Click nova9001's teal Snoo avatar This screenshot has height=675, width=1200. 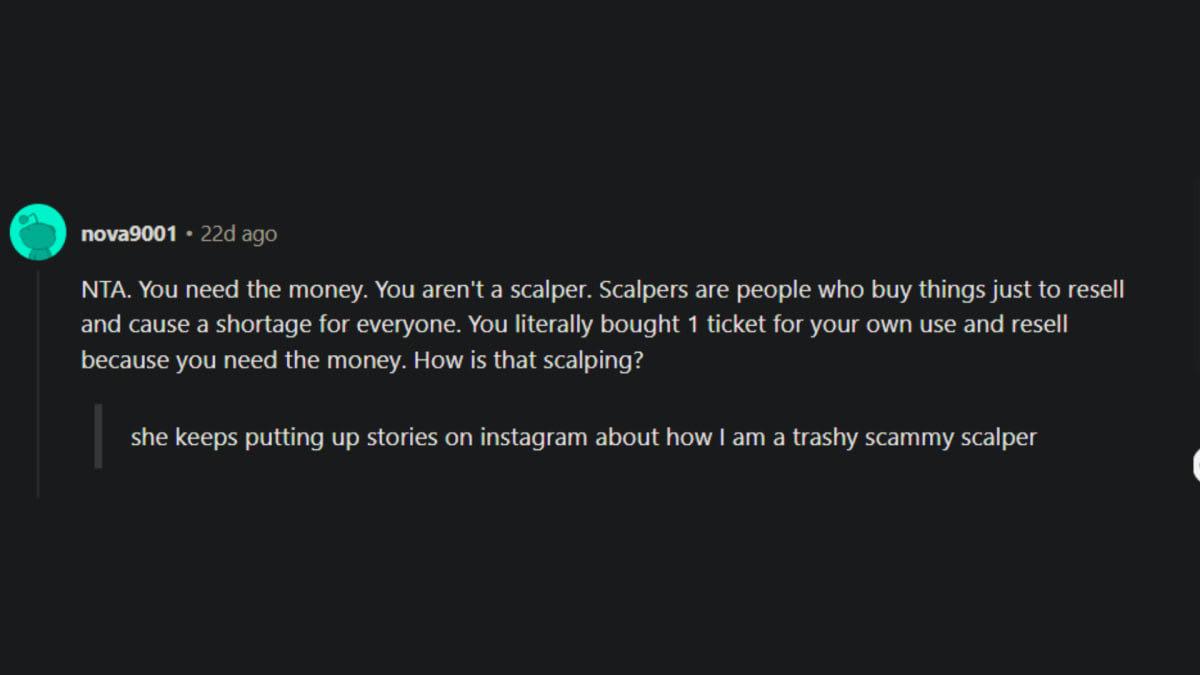pos(37,233)
